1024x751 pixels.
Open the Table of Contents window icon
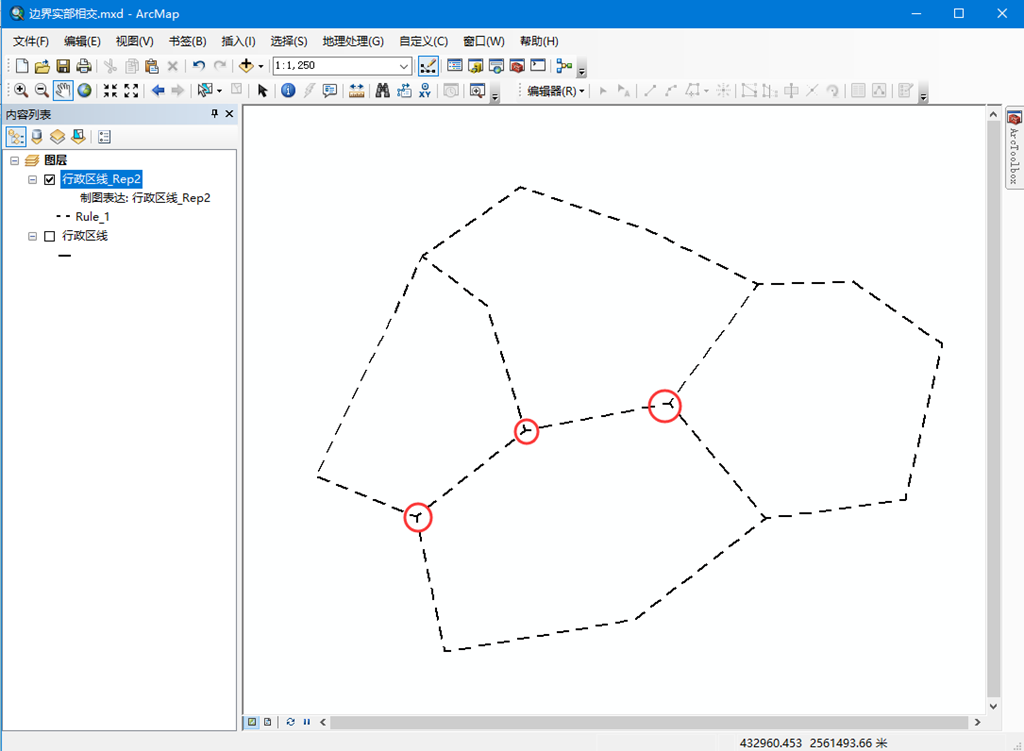coord(455,66)
